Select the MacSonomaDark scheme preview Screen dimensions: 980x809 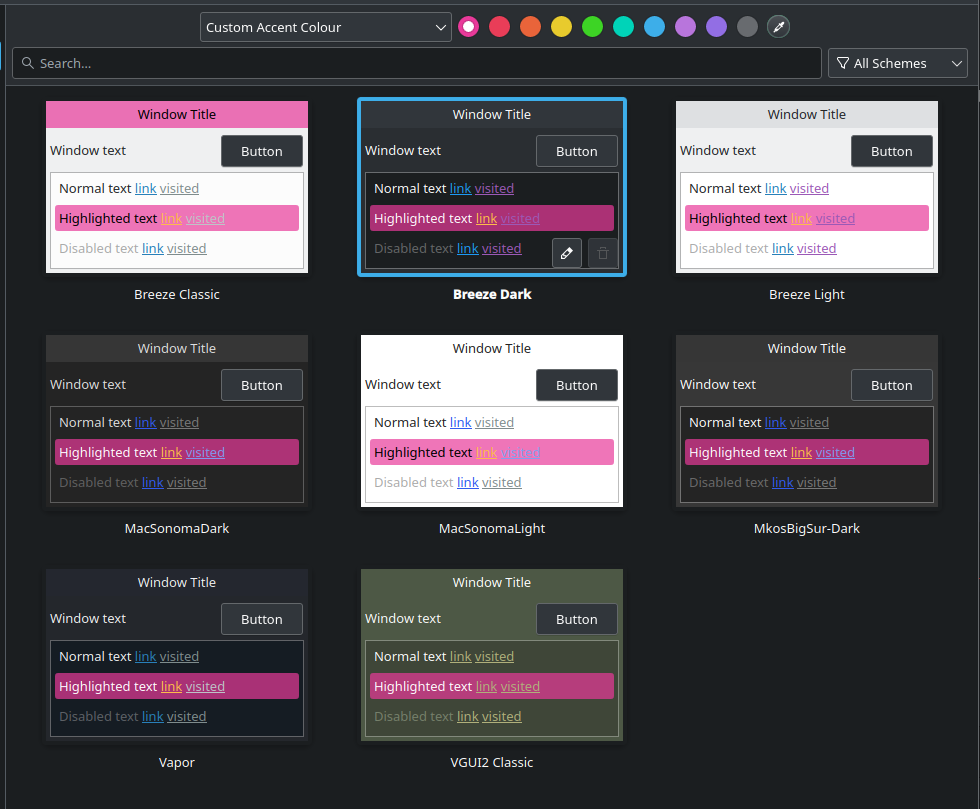pos(177,421)
